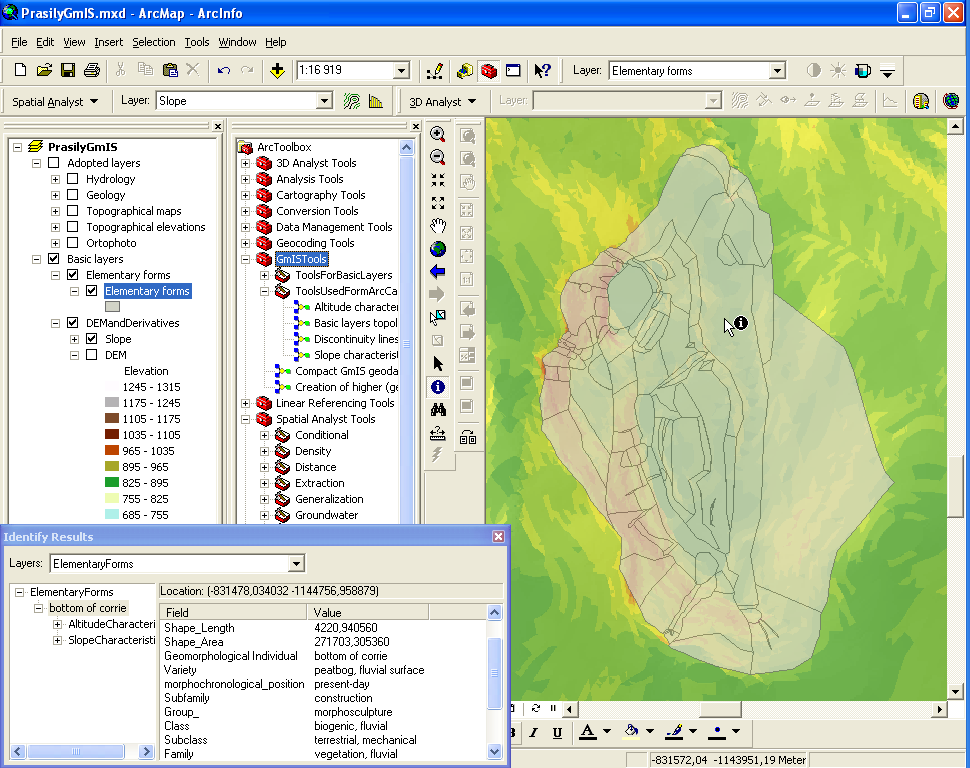Open Identify Results Layers dropdown
Screen dimensions: 970x768
pos(296,564)
